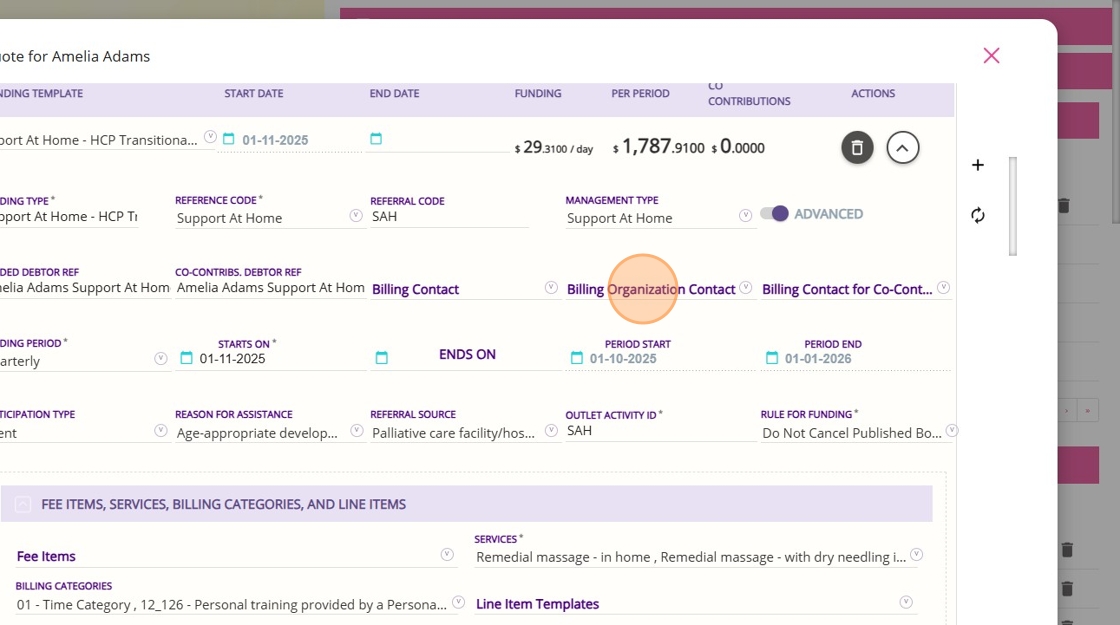Open the Start Date calendar icon

click(x=229, y=139)
